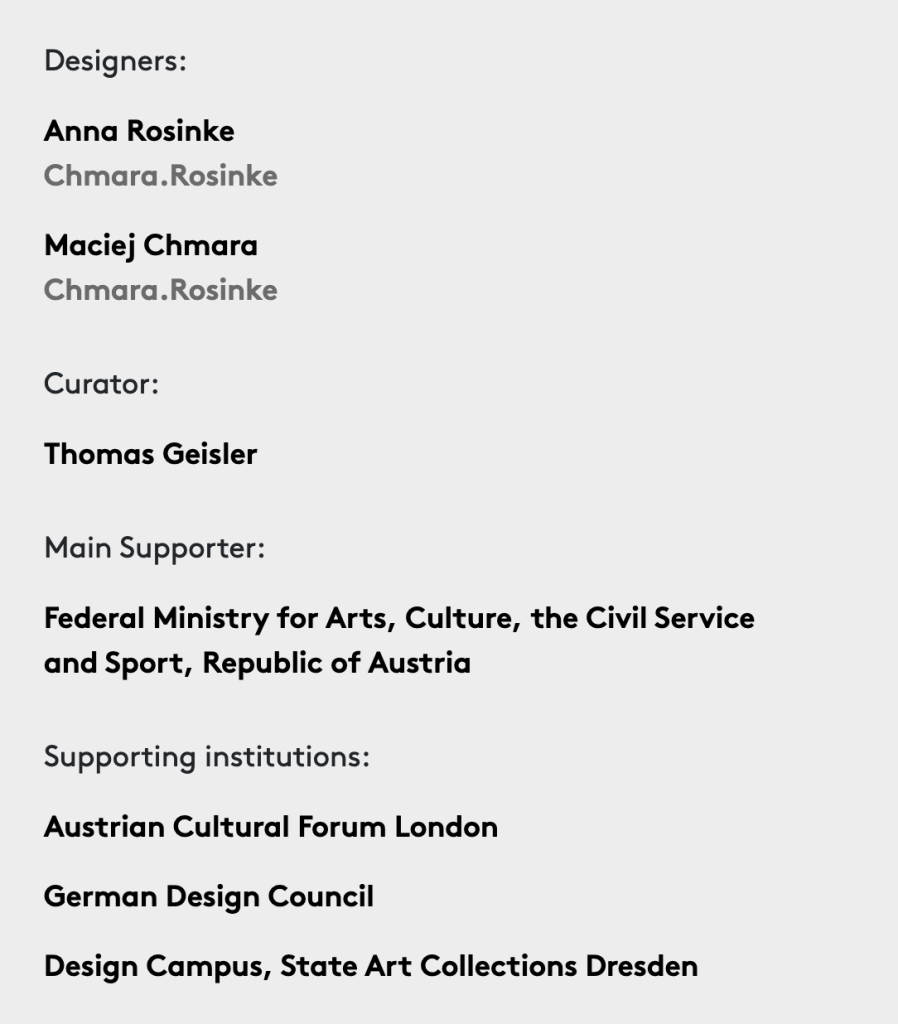898x1024 pixels.
Task: Click the Designers: heading label
Action: 116,61
